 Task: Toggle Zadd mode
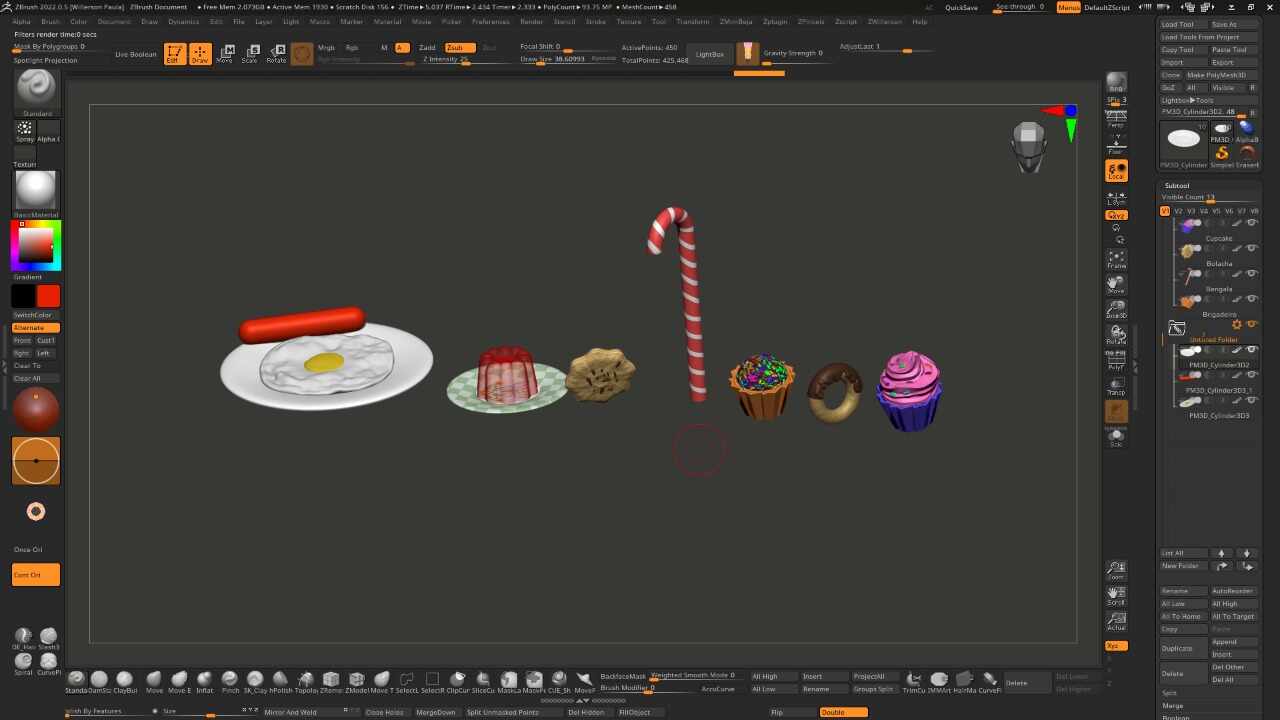tap(428, 47)
